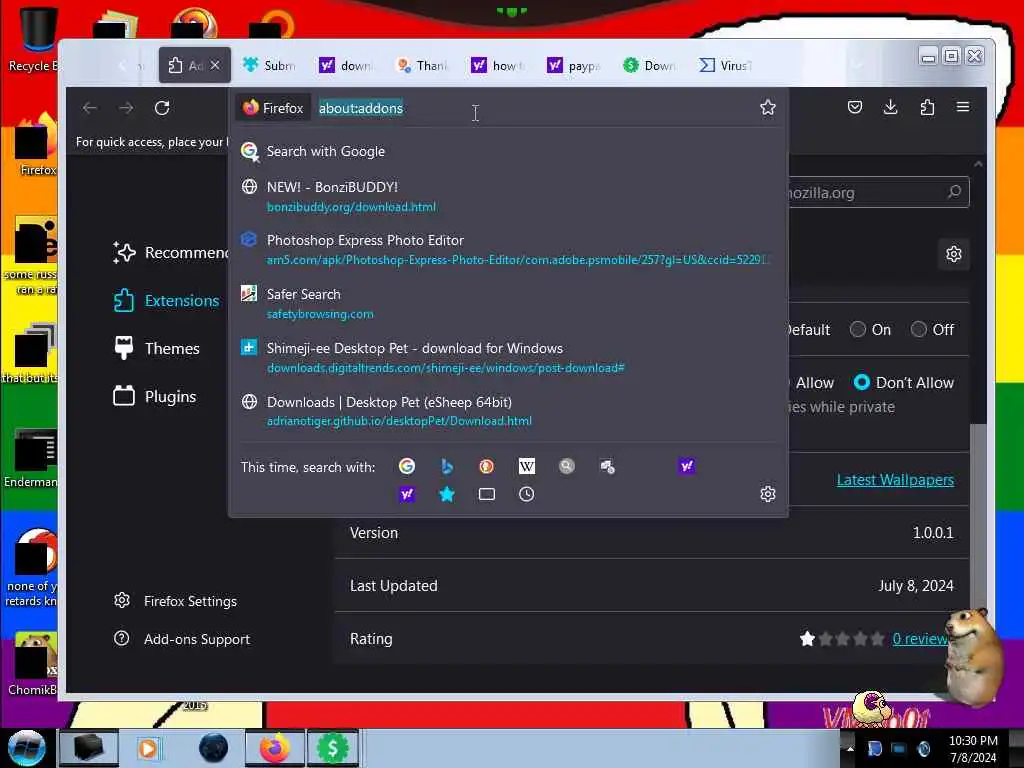The width and height of the screenshot is (1024, 768).
Task: Select the Off radio button
Action: (x=918, y=329)
